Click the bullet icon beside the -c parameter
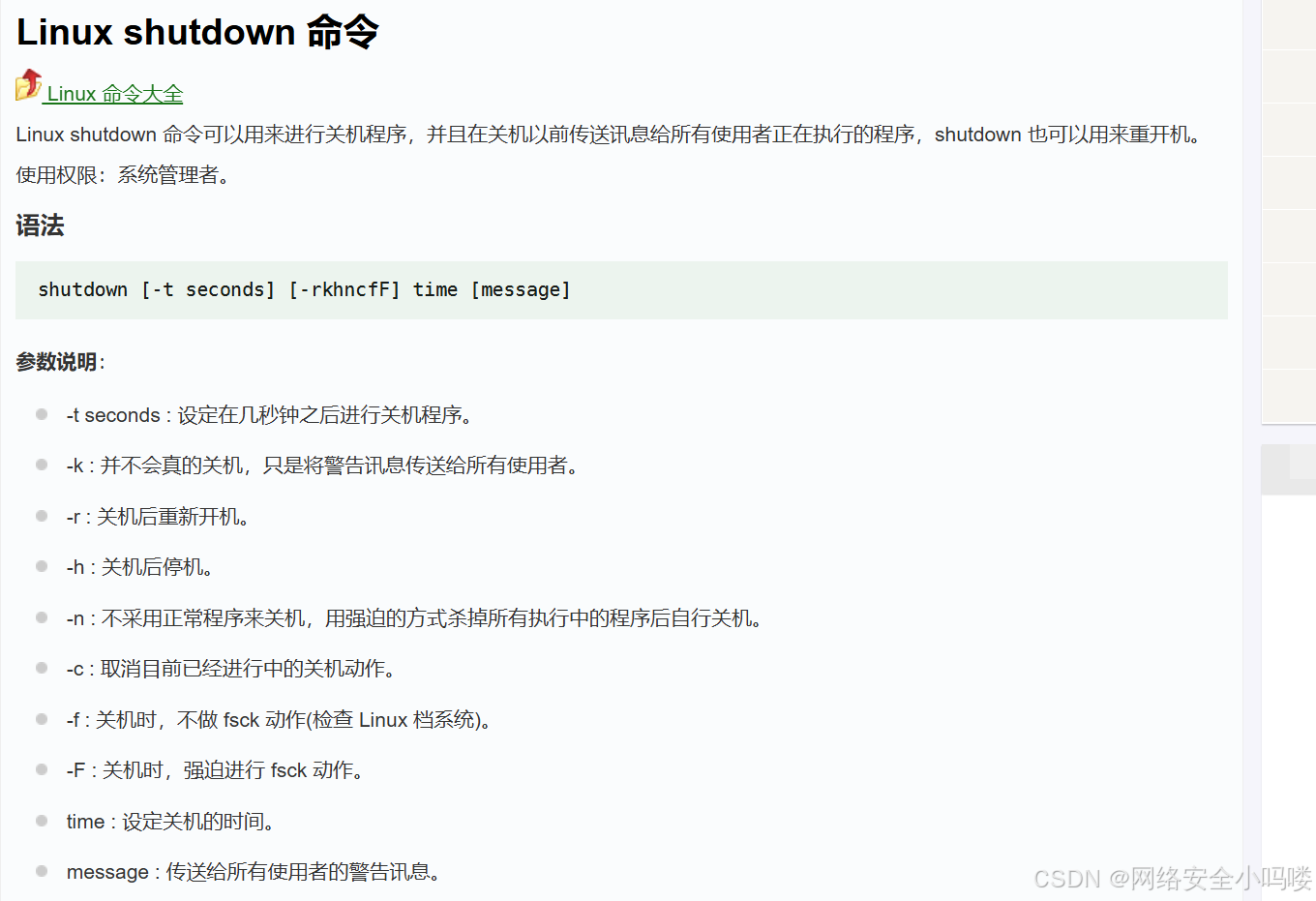This screenshot has width=1316, height=901. pos(41,668)
